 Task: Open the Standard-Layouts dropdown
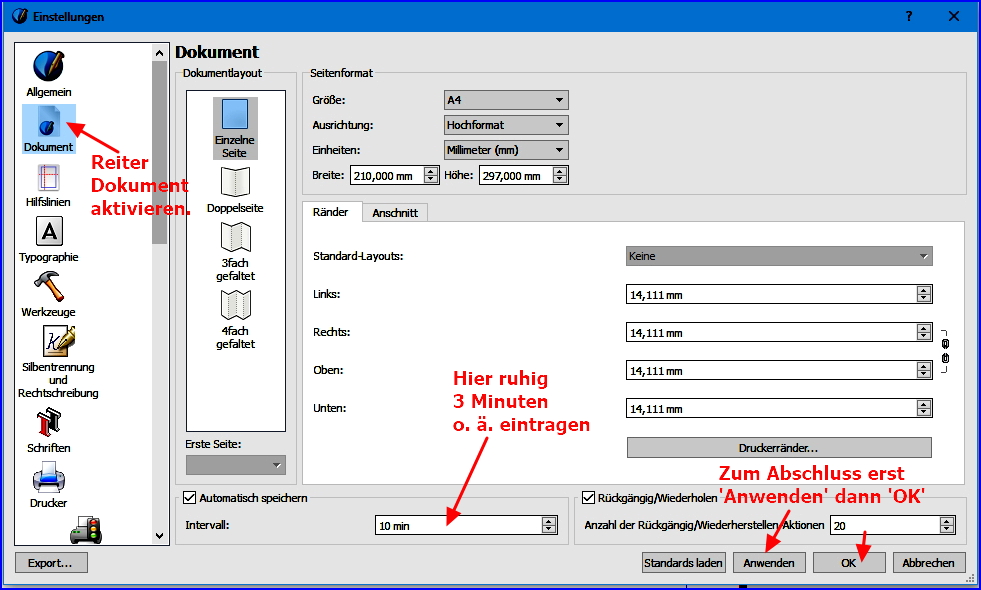coord(779,256)
